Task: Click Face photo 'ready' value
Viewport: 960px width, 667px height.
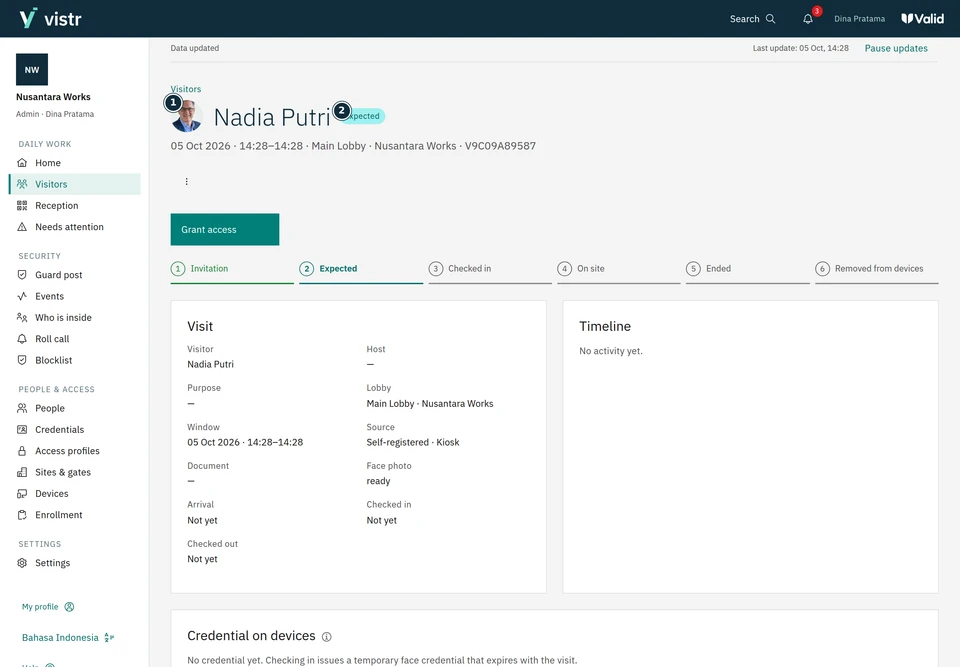Action: 378,481
